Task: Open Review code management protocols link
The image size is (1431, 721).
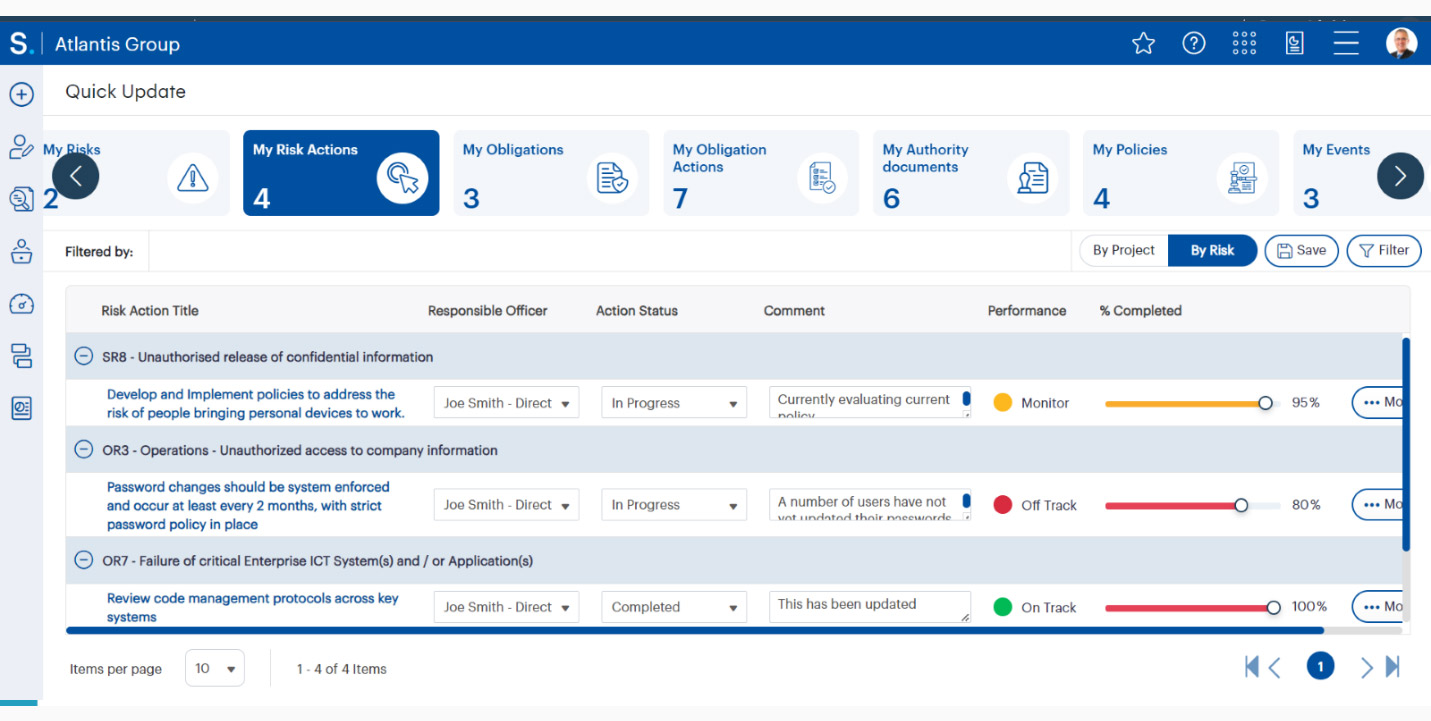Action: pos(252,607)
